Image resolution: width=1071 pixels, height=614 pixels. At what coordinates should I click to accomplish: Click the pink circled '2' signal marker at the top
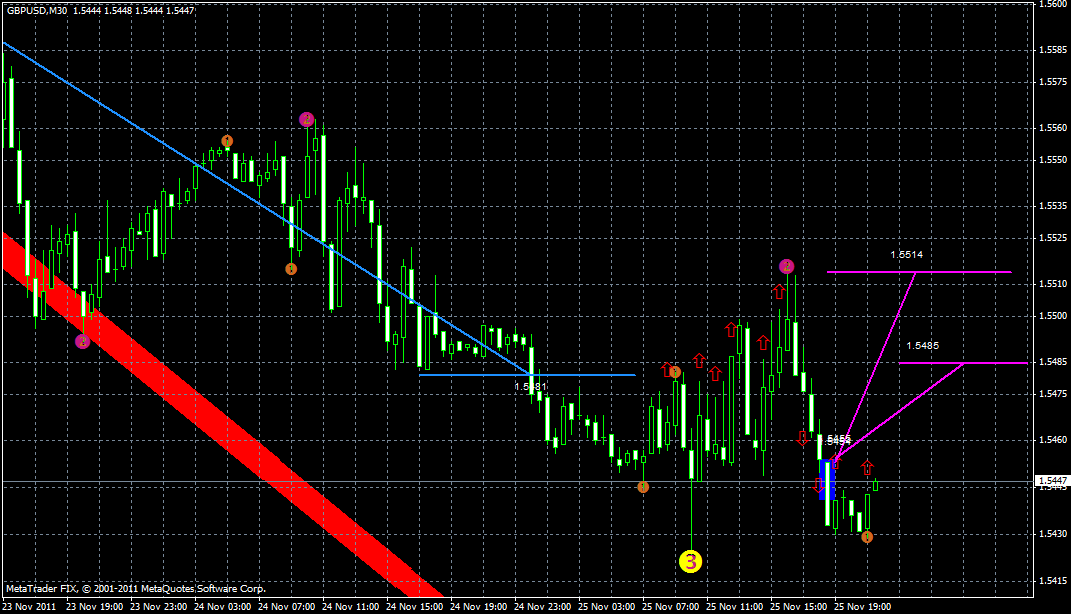[306, 118]
